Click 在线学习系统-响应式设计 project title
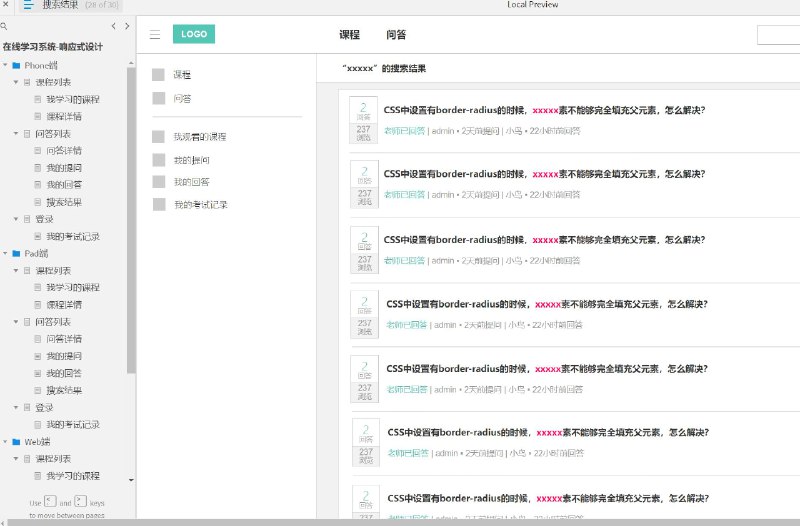This screenshot has width=800, height=526. point(53,47)
